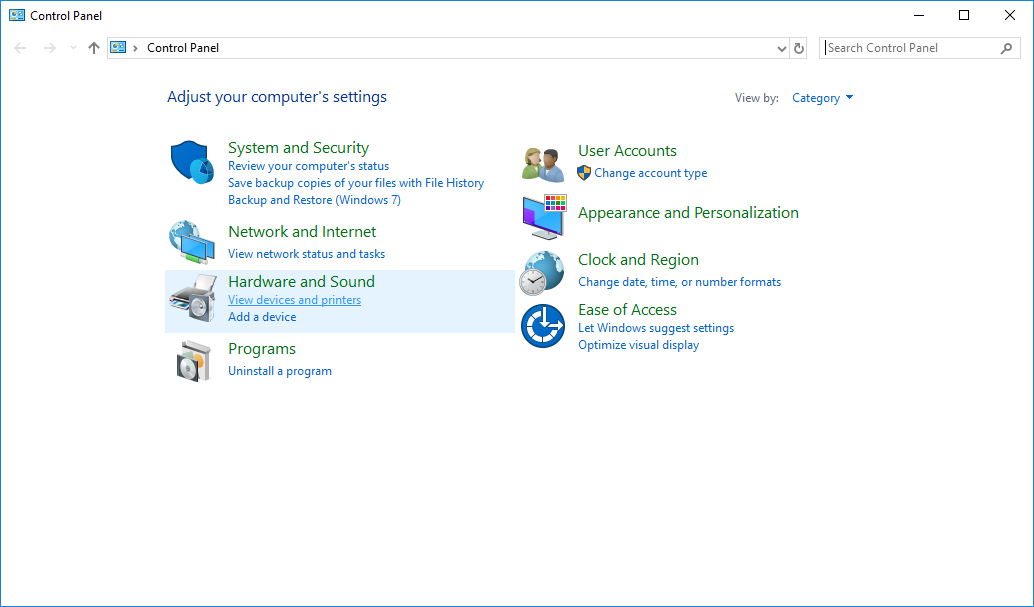Viewport: 1034px width, 607px height.
Task: Click the Programs disc box icon
Action: (x=194, y=361)
